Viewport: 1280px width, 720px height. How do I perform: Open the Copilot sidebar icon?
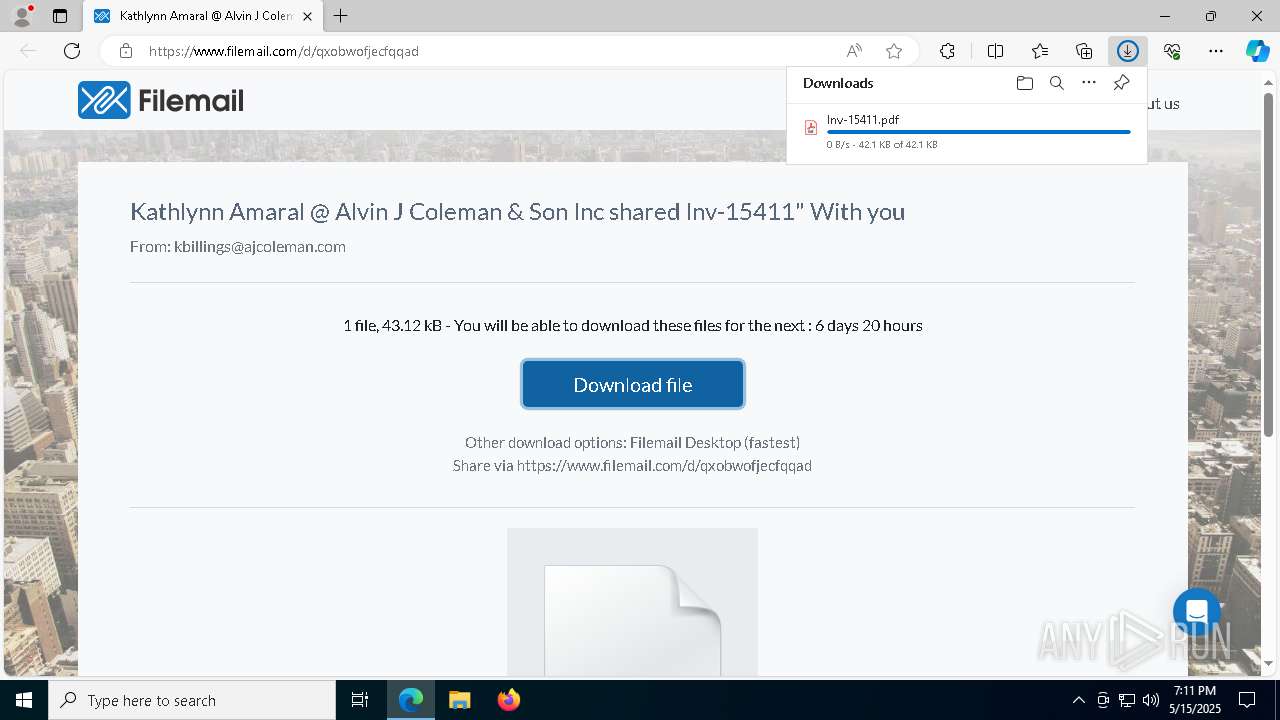1258,51
